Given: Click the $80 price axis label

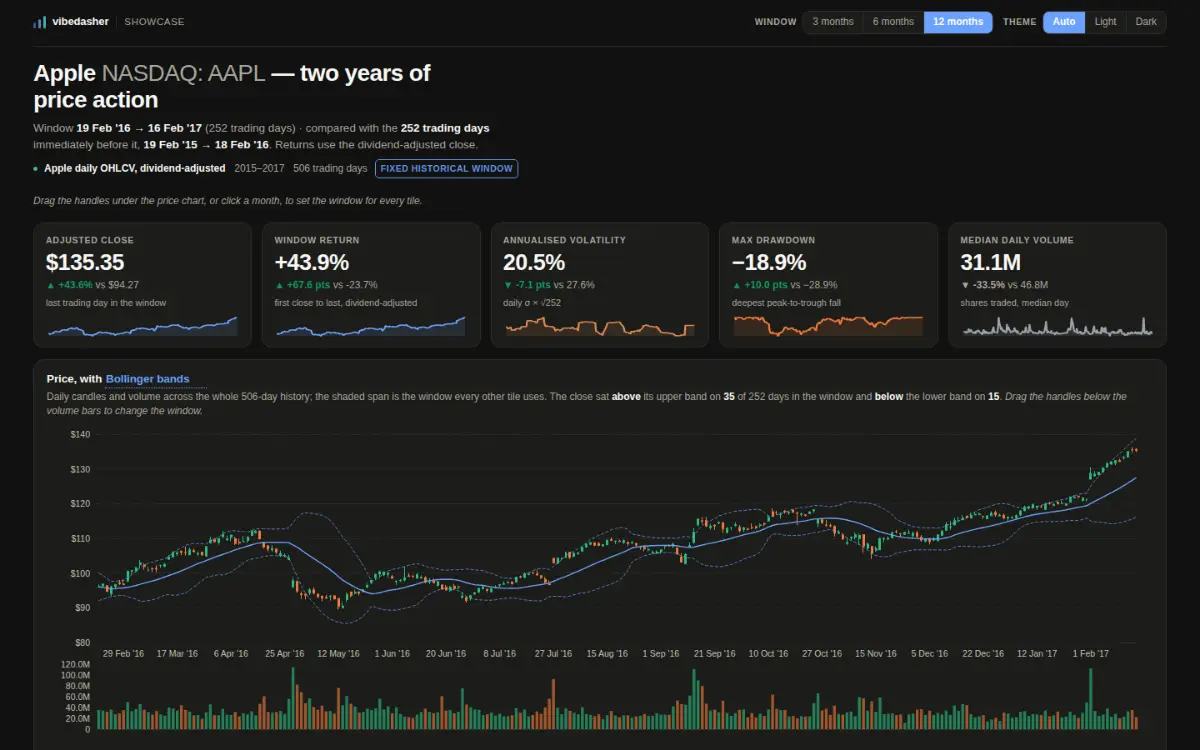Looking at the screenshot, I should pos(82,642).
